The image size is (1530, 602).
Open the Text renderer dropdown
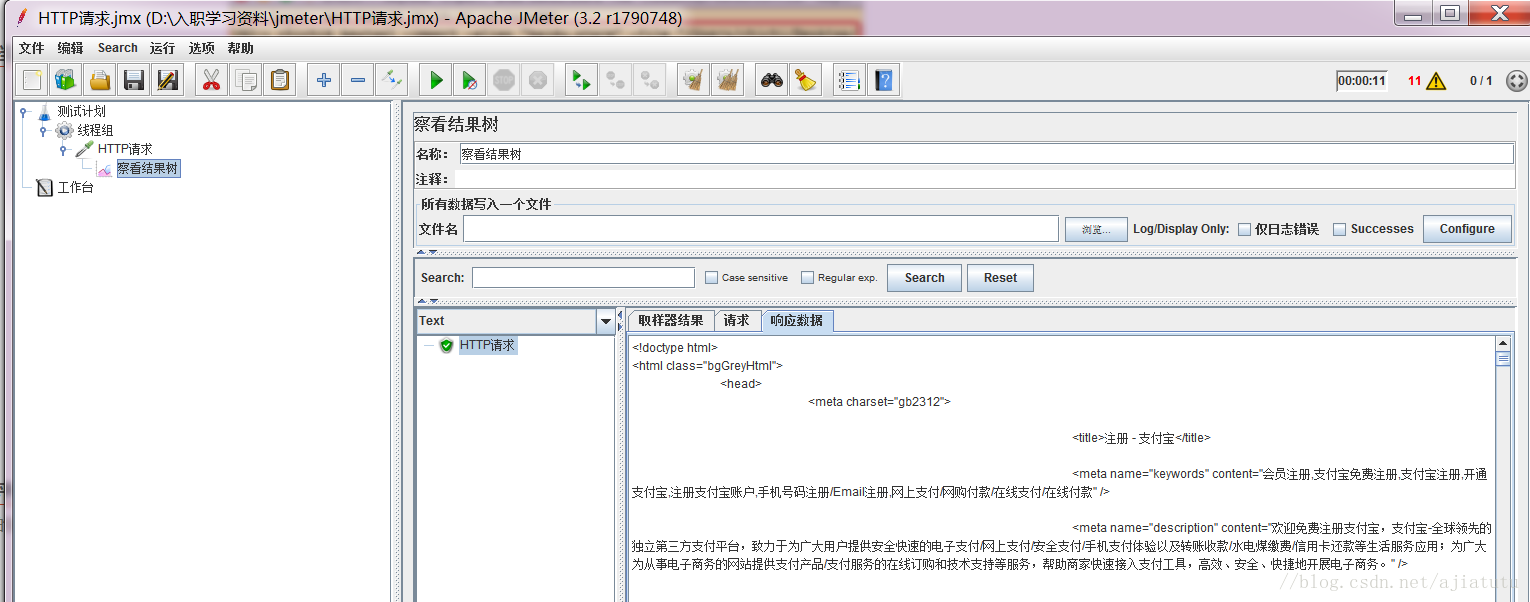click(x=605, y=321)
